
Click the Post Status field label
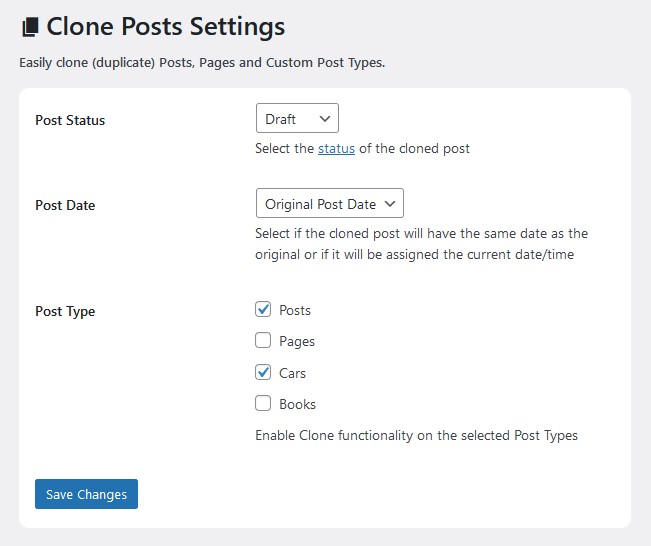coord(70,120)
